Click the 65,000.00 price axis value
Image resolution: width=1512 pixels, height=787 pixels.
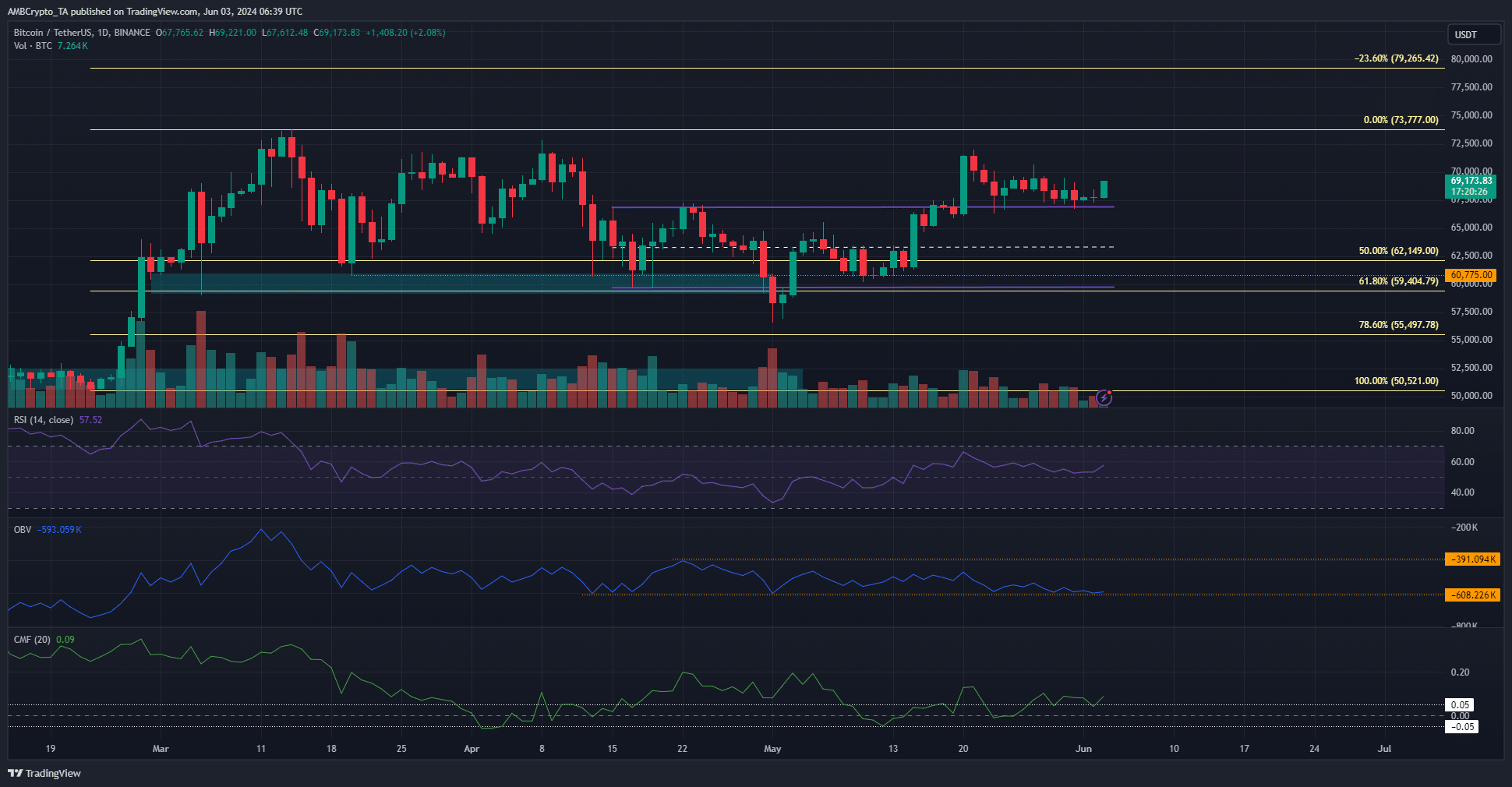click(1471, 228)
